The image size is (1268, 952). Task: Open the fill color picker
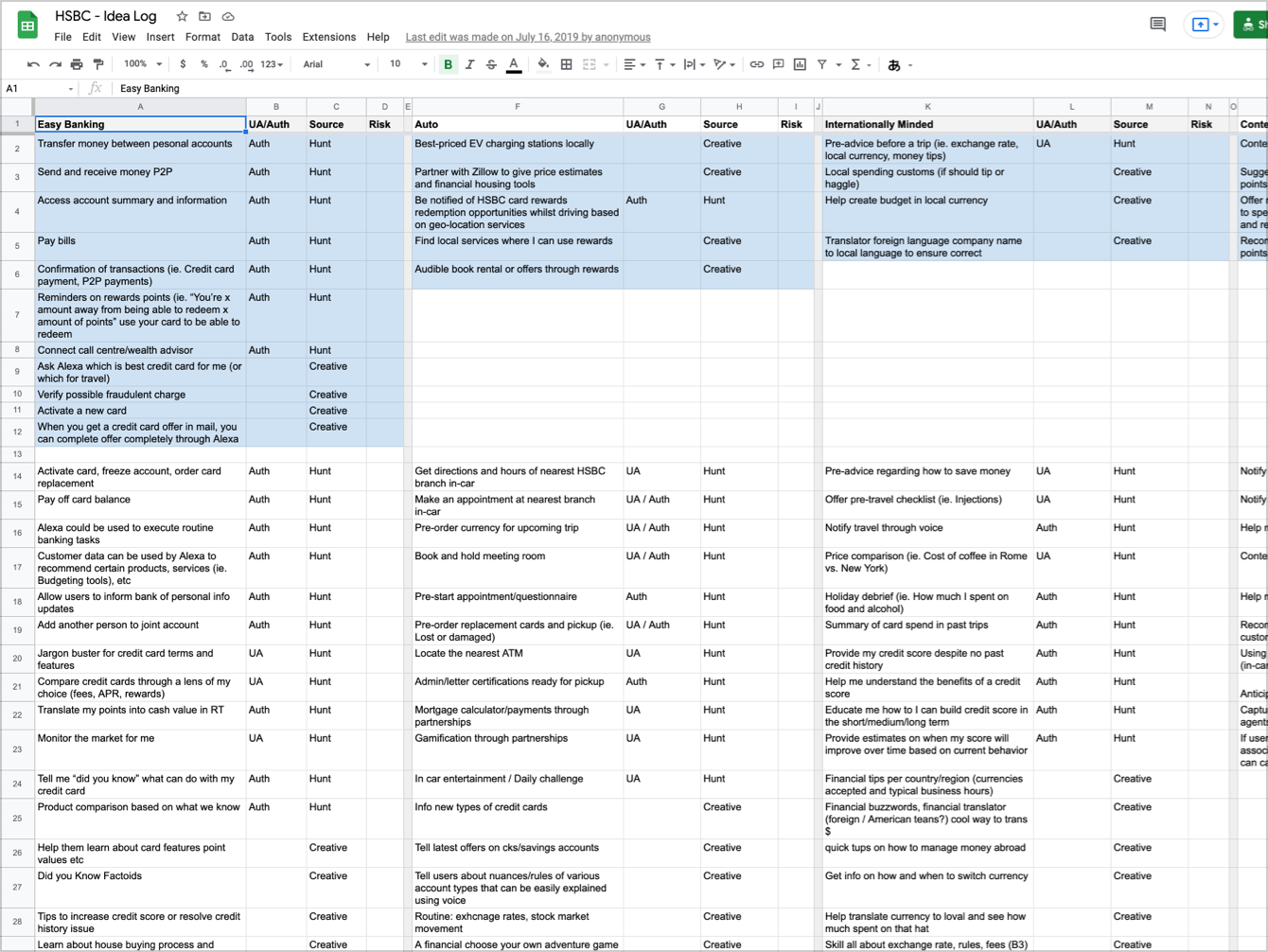coord(543,64)
